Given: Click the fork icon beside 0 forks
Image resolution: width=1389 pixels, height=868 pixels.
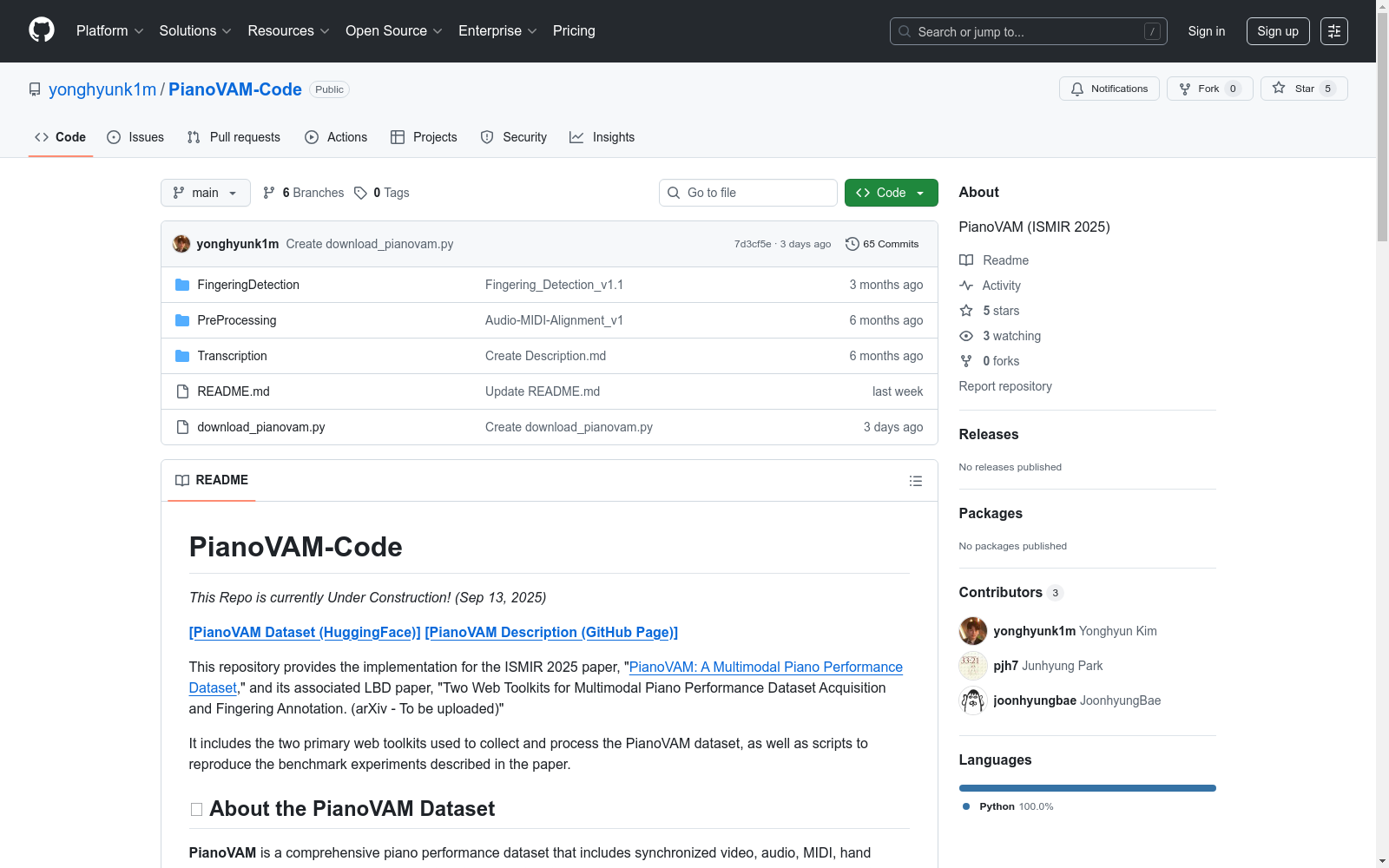Looking at the screenshot, I should (x=966, y=361).
